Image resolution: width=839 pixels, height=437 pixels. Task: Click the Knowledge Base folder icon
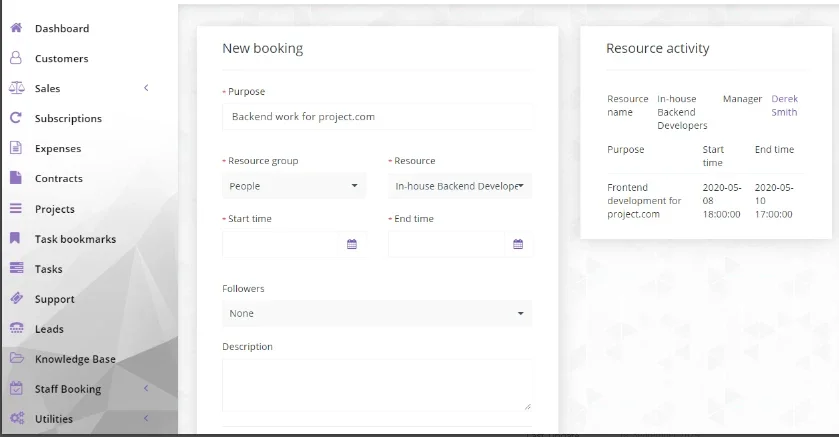click(17, 358)
